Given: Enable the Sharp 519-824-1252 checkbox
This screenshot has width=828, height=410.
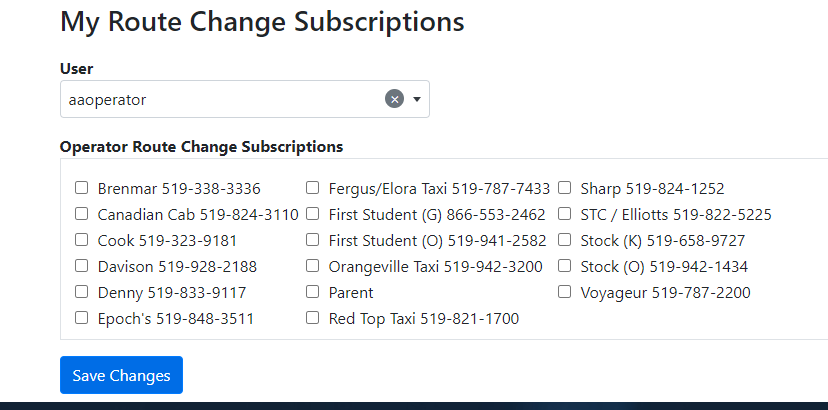Looking at the screenshot, I should 564,188.
